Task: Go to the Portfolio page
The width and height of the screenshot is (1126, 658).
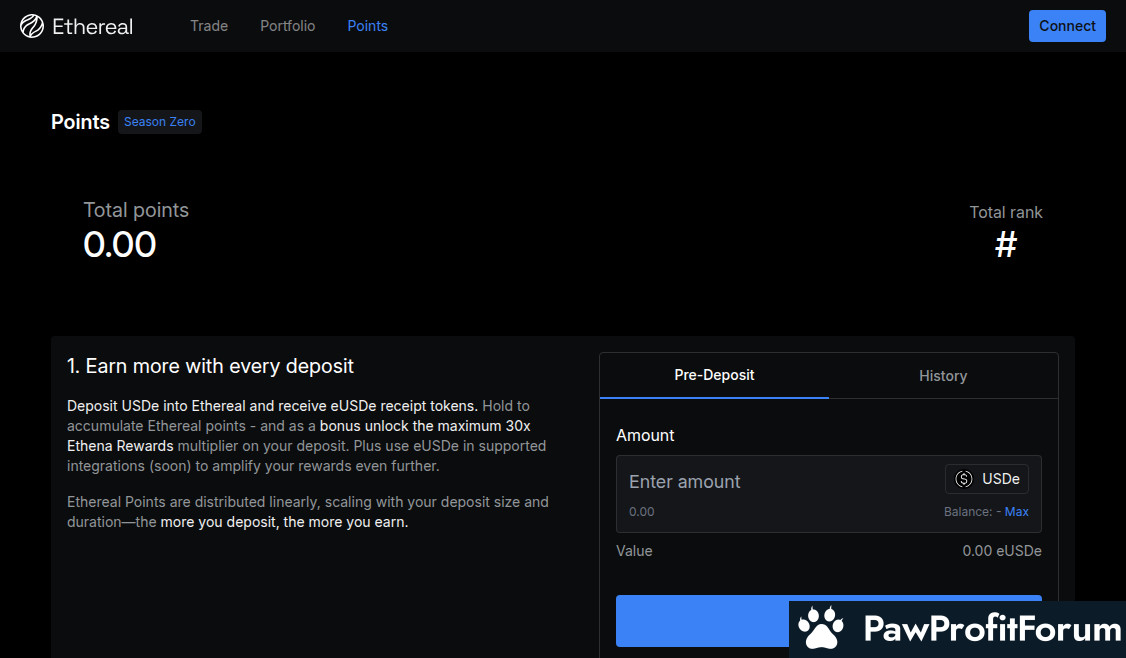Action: tap(287, 26)
